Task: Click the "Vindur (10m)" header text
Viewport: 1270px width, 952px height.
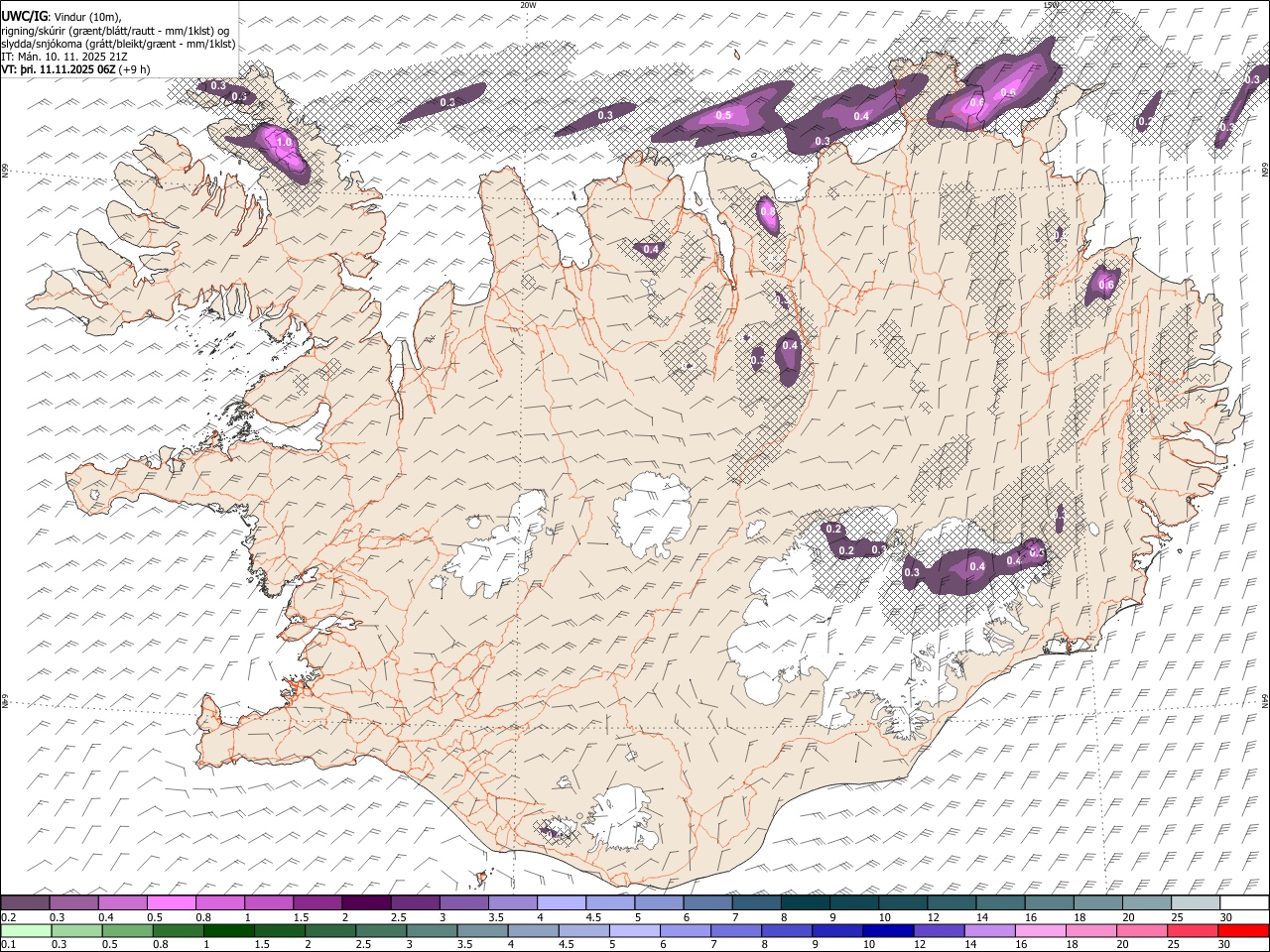Action: [x=86, y=17]
